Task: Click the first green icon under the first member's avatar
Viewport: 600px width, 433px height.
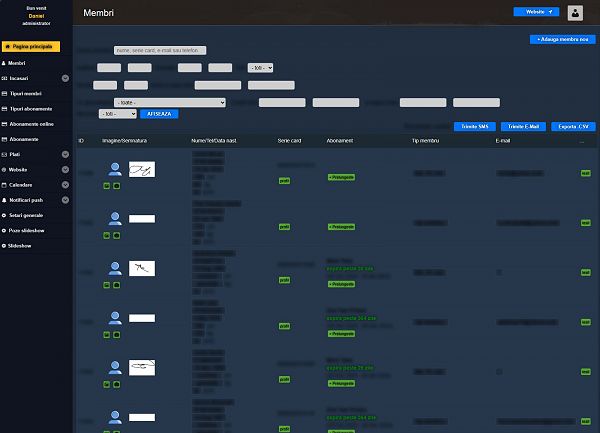Action: pyautogui.click(x=107, y=186)
